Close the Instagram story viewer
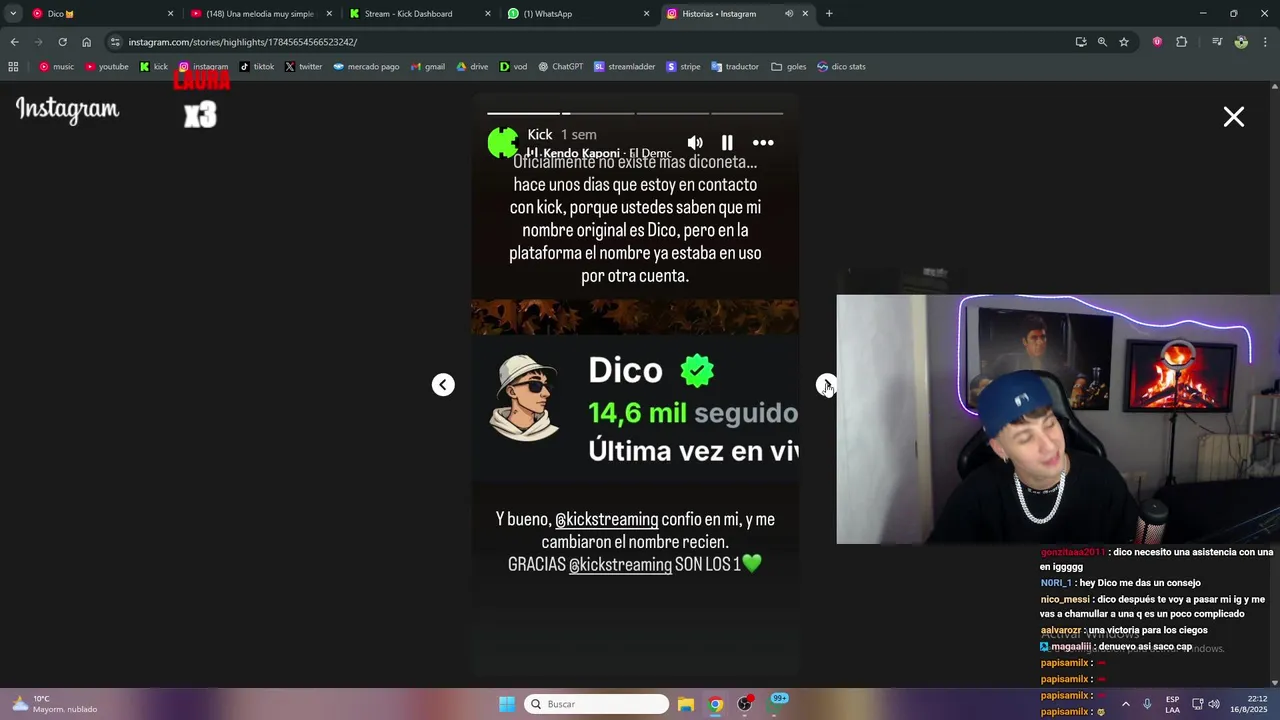This screenshot has width=1280, height=720. 1234,117
